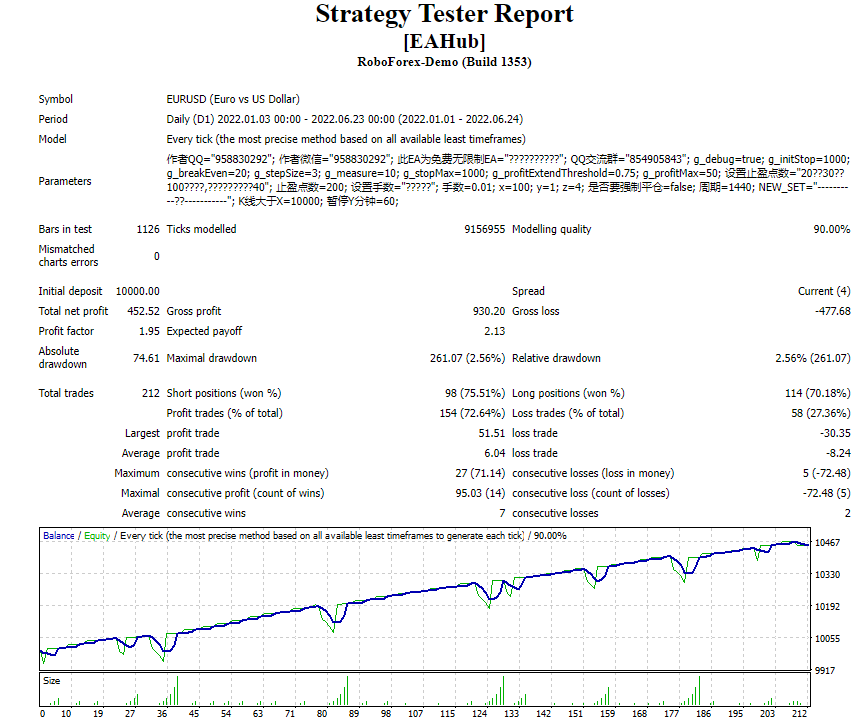Select the Daily (D1) period value

point(345,119)
